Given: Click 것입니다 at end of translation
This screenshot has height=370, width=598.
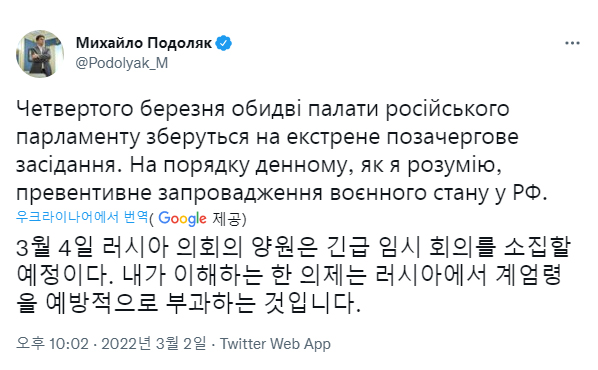Looking at the screenshot, I should pos(312,303).
